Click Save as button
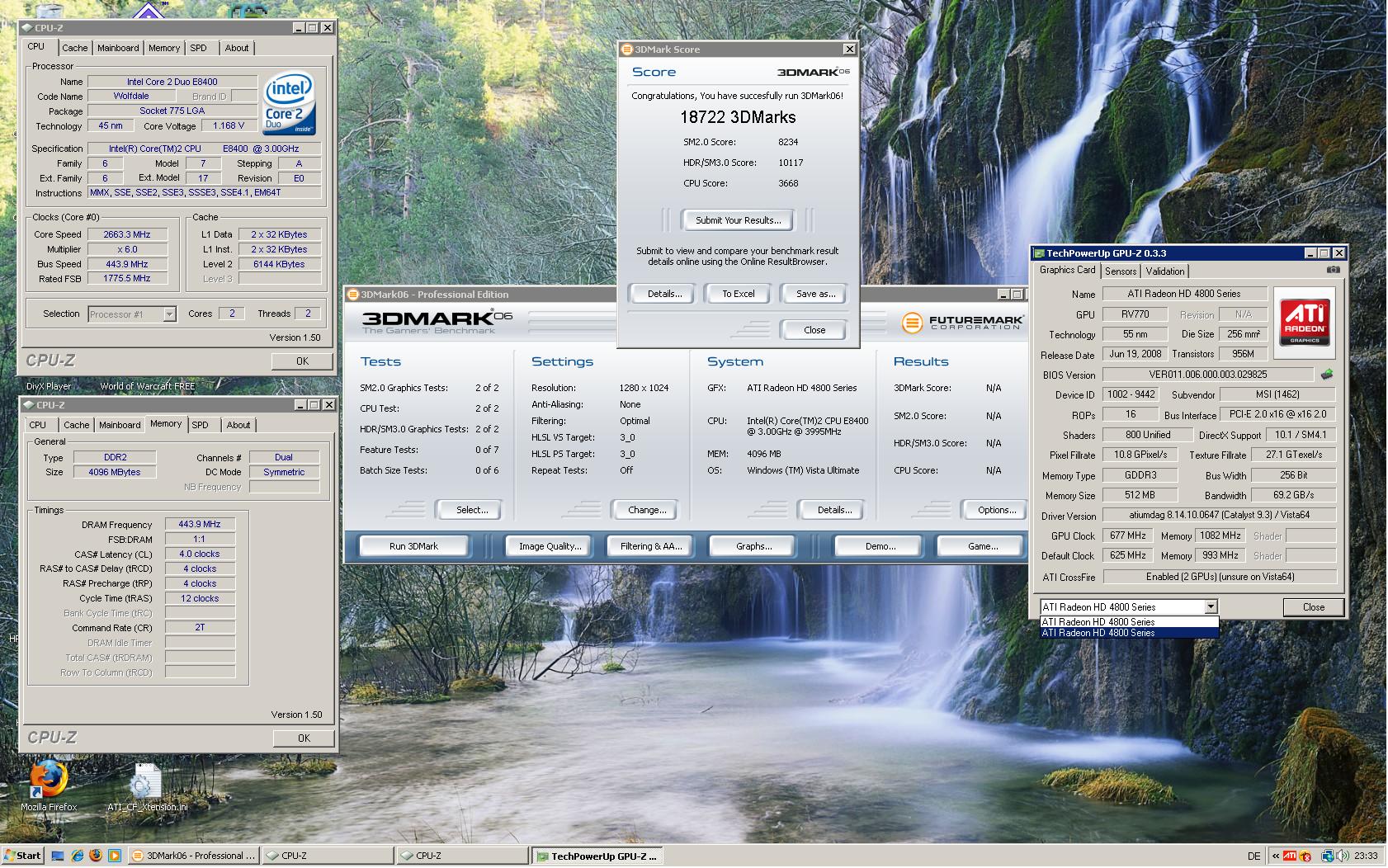The image size is (1388, 868). coord(815,294)
